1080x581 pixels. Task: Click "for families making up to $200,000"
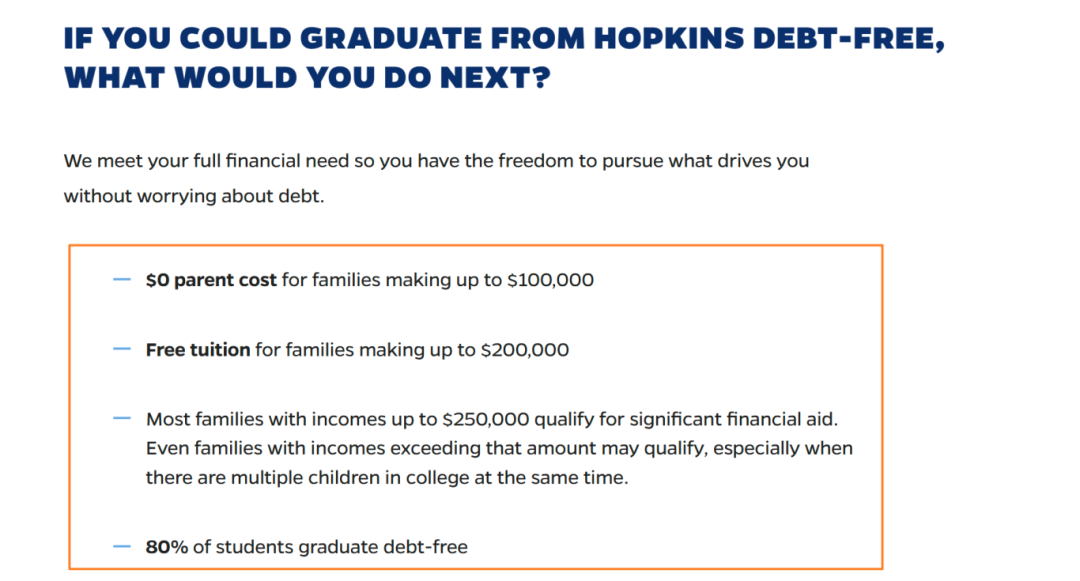pyautogui.click(x=412, y=350)
